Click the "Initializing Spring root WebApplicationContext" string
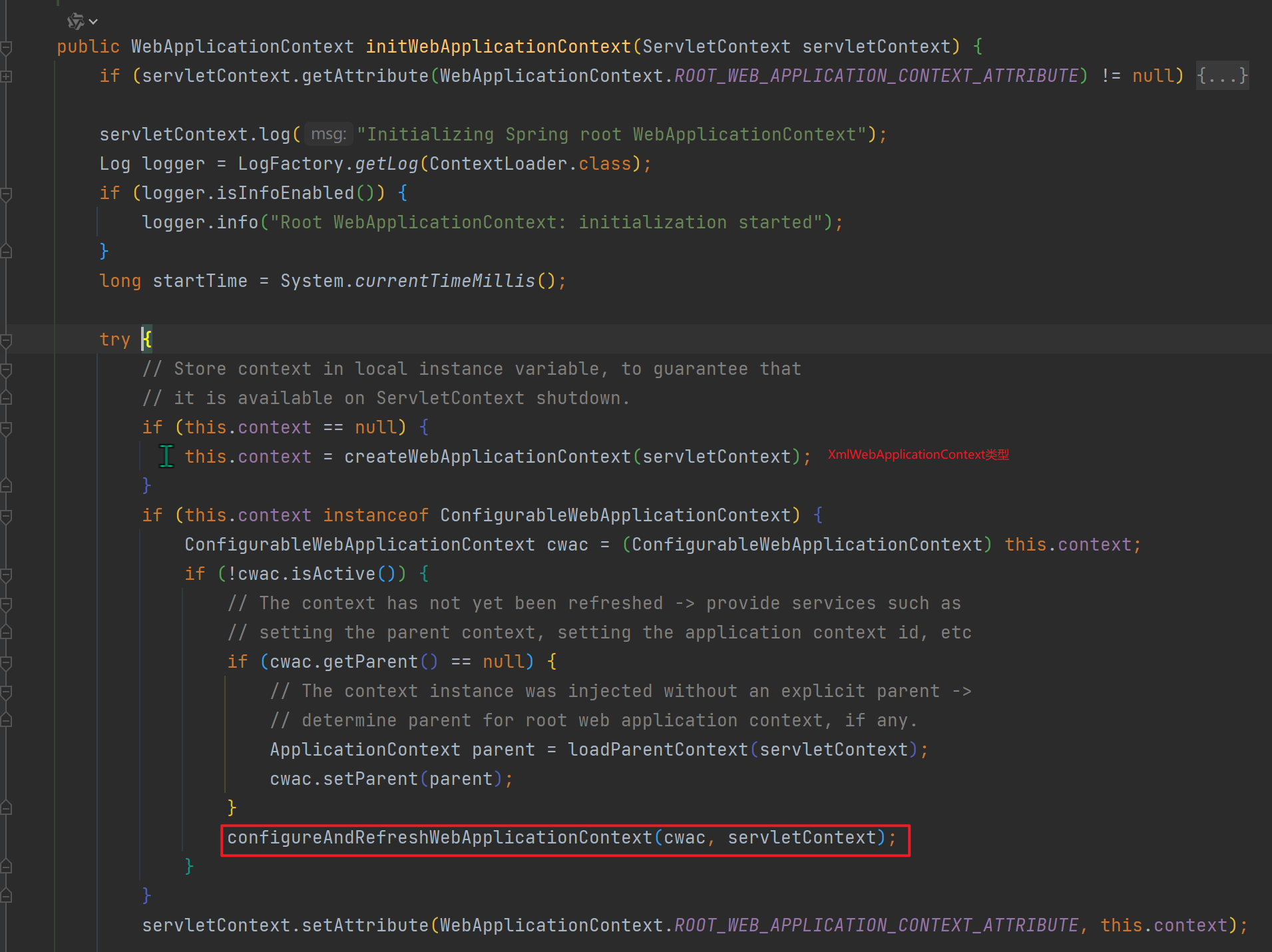1272x952 pixels. point(612,134)
